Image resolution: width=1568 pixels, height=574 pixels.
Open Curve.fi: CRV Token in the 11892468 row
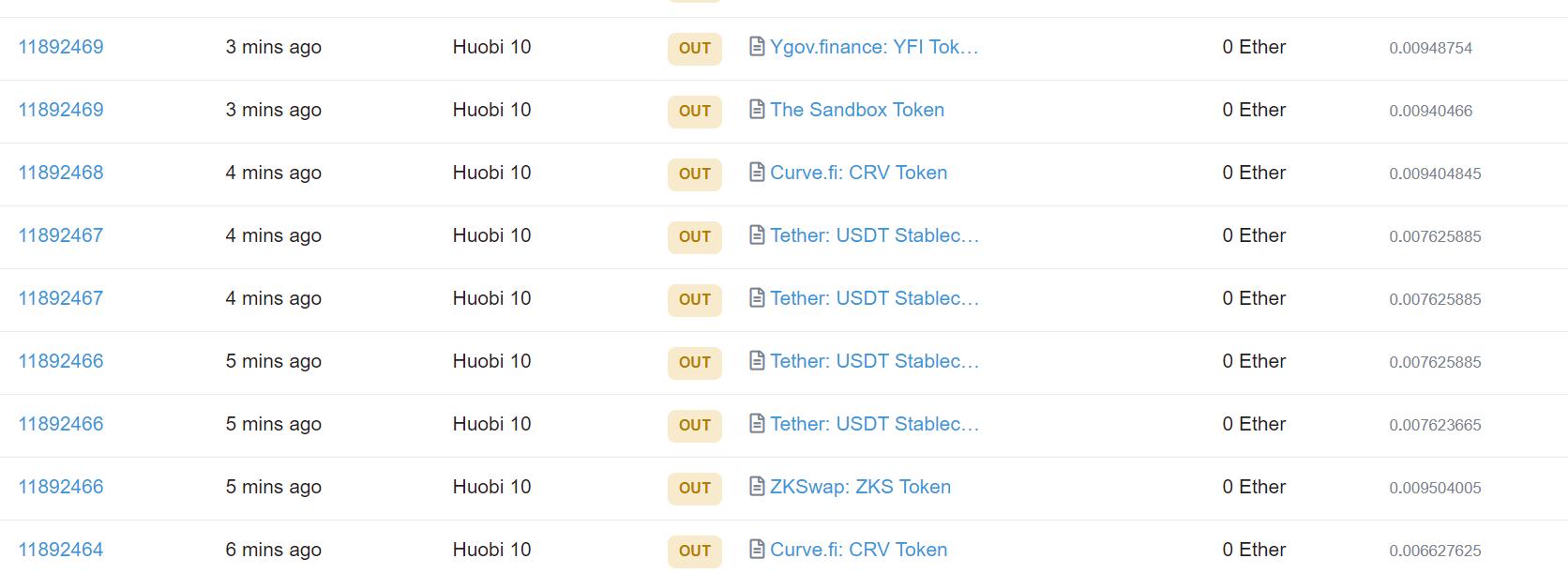[858, 173]
